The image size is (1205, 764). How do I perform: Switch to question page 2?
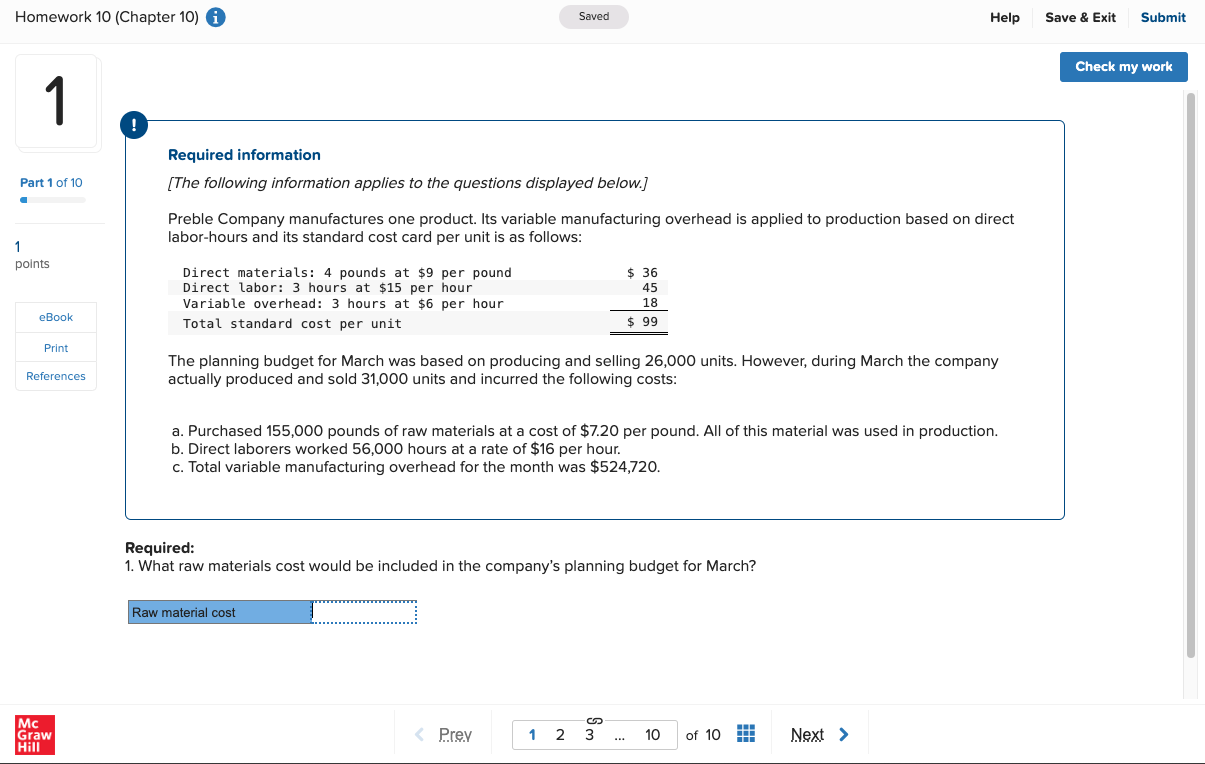pyautogui.click(x=560, y=734)
